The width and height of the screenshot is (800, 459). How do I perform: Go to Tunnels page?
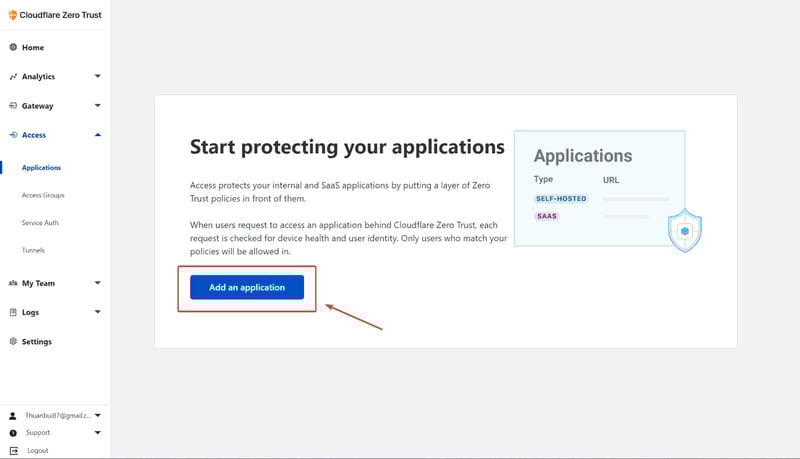click(33, 250)
